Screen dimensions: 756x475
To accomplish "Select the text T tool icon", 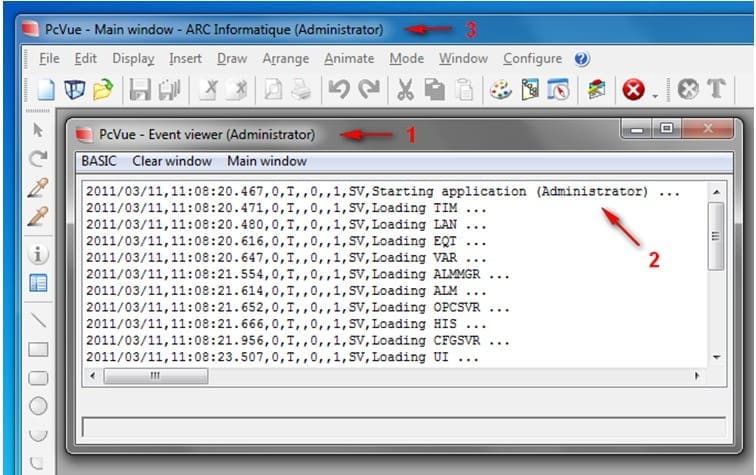I will pos(716,89).
